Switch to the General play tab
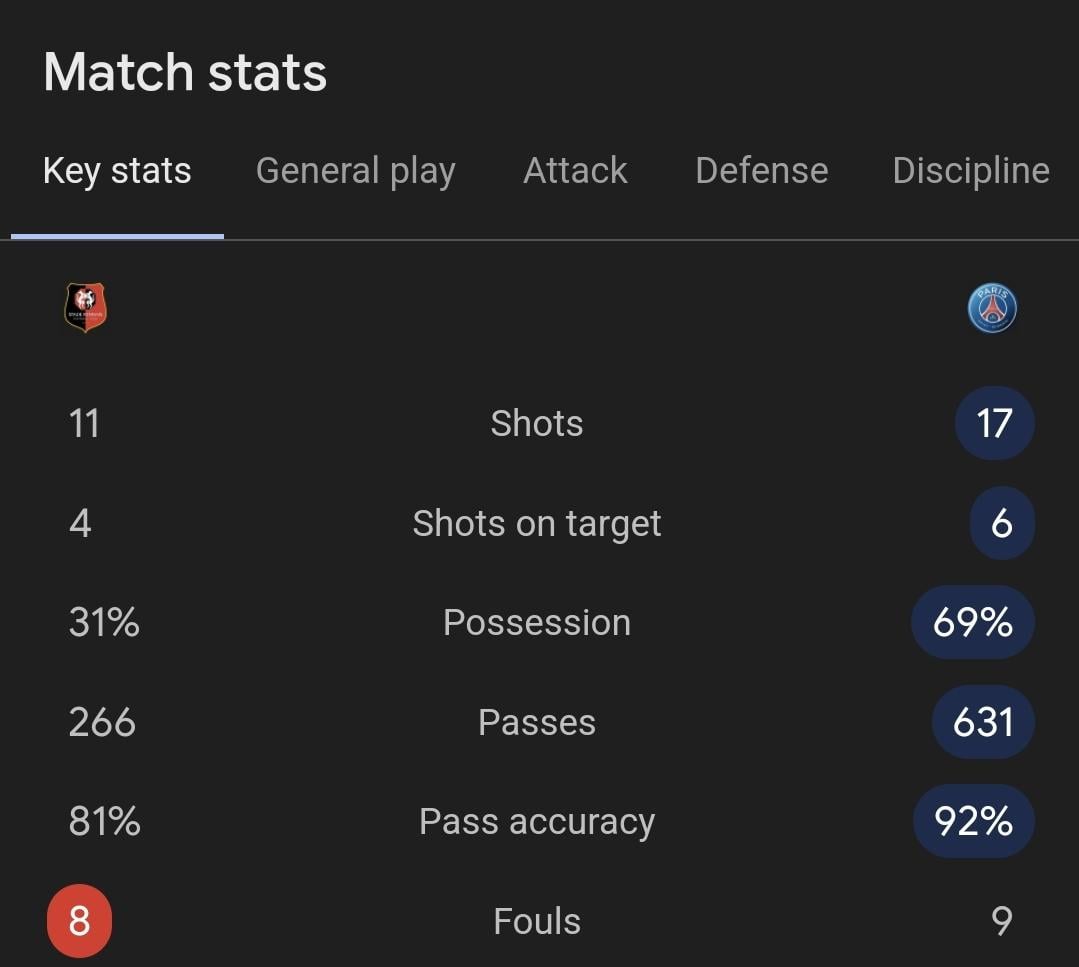The image size is (1079, 967). (x=355, y=171)
